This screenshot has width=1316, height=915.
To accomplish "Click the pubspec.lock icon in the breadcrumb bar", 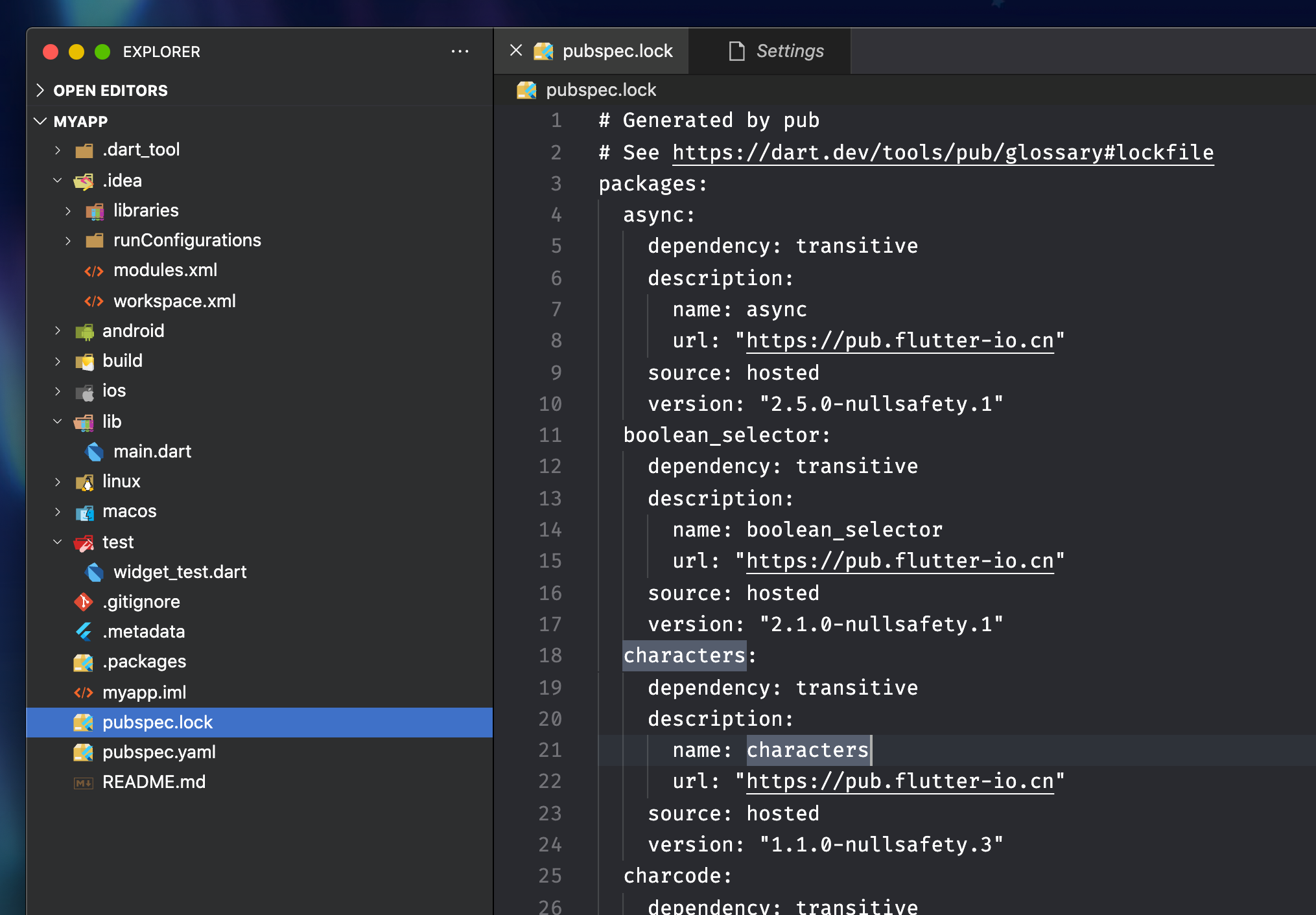I will pyautogui.click(x=526, y=90).
